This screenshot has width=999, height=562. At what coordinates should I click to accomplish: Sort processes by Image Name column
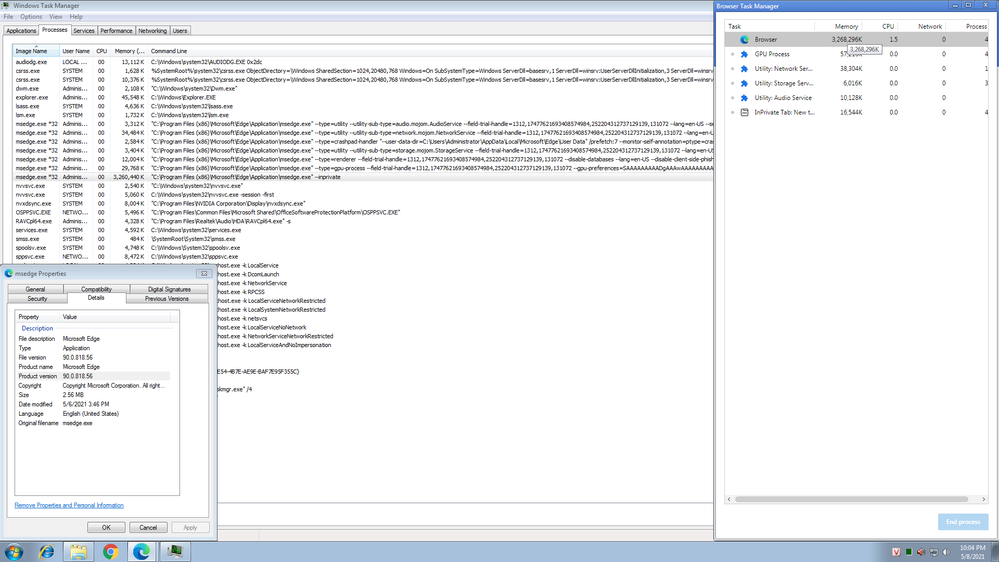click(36, 51)
